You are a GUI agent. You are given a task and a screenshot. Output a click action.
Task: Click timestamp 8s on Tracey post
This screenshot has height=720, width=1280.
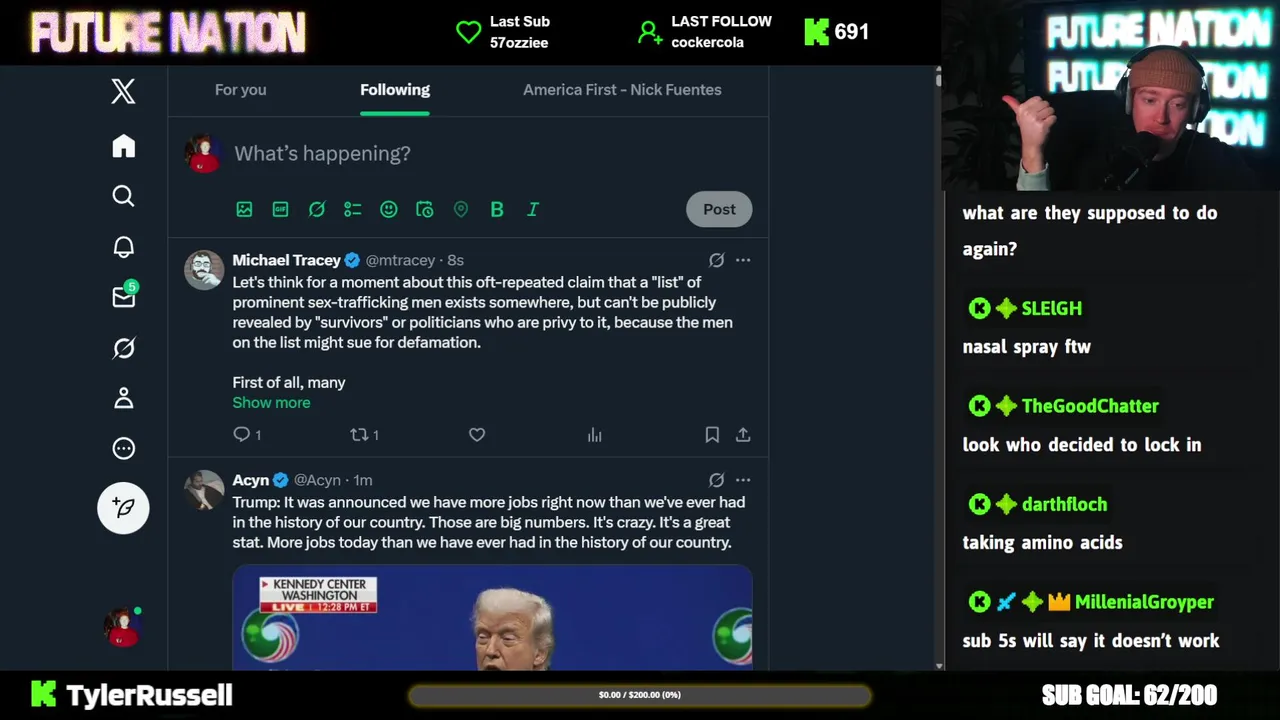point(455,260)
